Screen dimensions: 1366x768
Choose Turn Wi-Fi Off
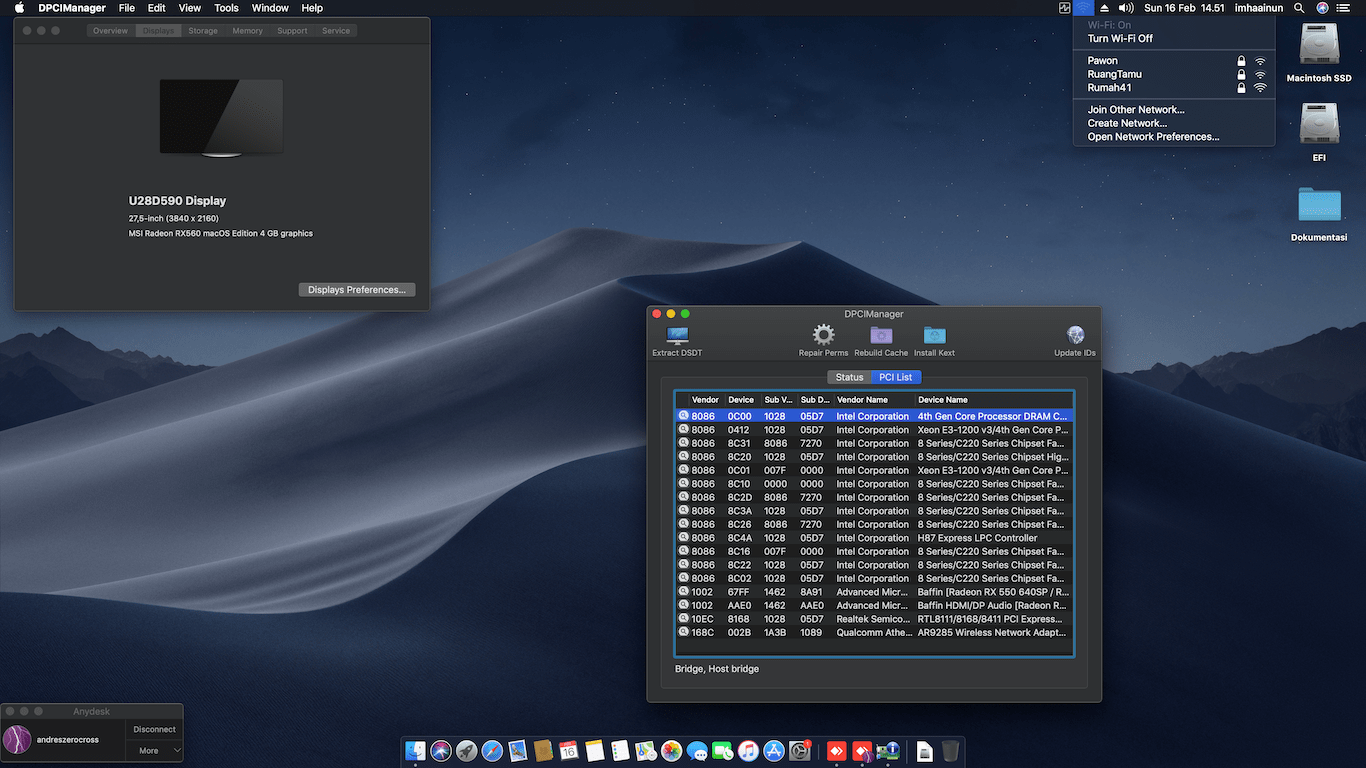[x=1174, y=38]
